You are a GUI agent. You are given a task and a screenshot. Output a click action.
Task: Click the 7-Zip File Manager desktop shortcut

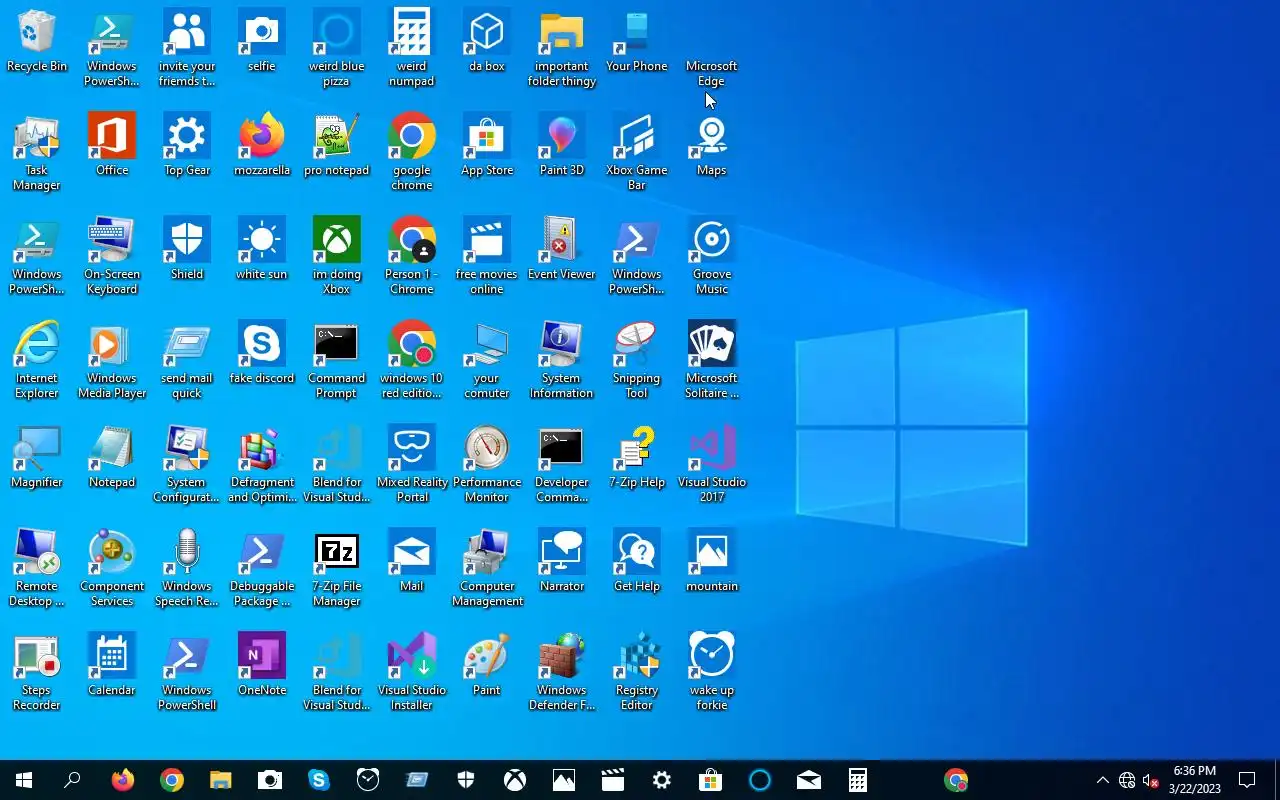click(337, 567)
